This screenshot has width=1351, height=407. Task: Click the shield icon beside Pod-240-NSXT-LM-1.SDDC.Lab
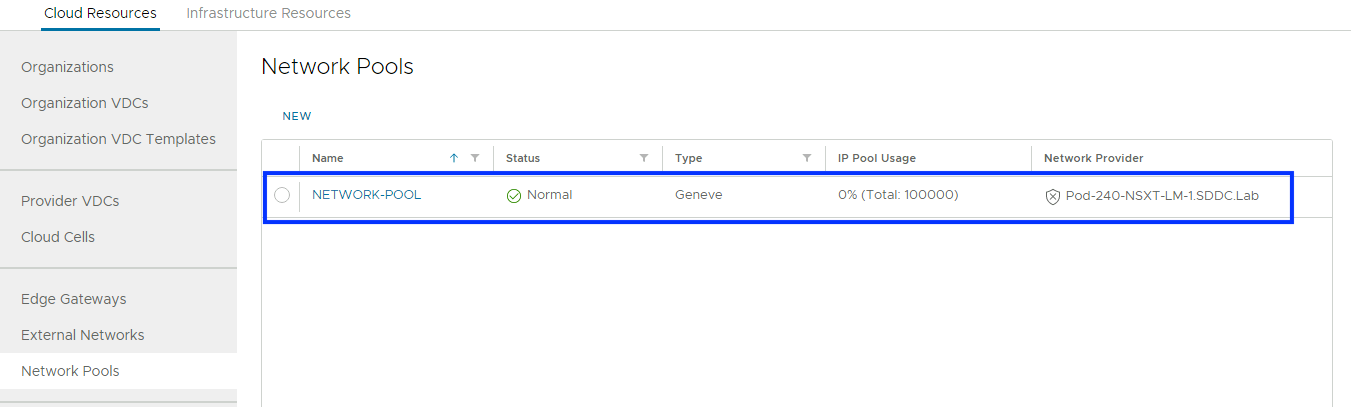point(1052,196)
